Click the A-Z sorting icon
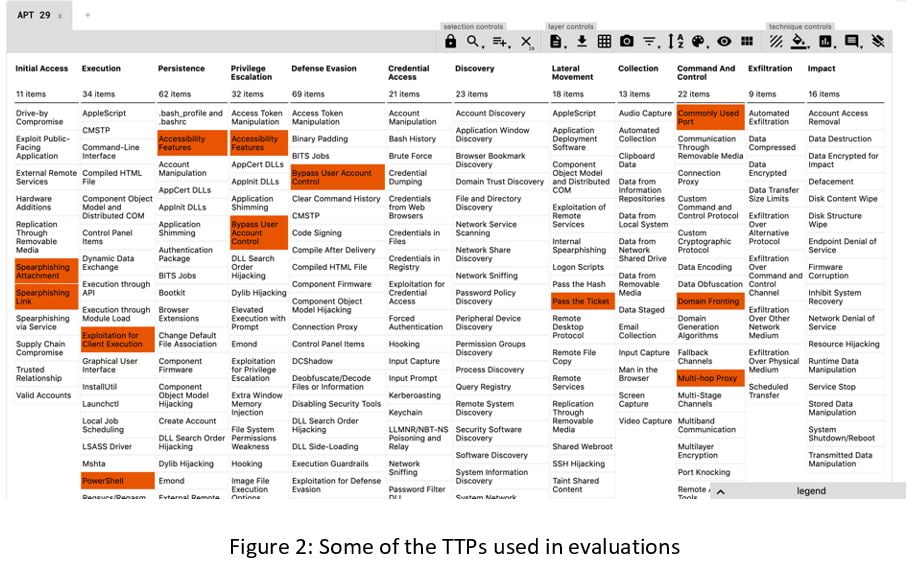 [676, 41]
